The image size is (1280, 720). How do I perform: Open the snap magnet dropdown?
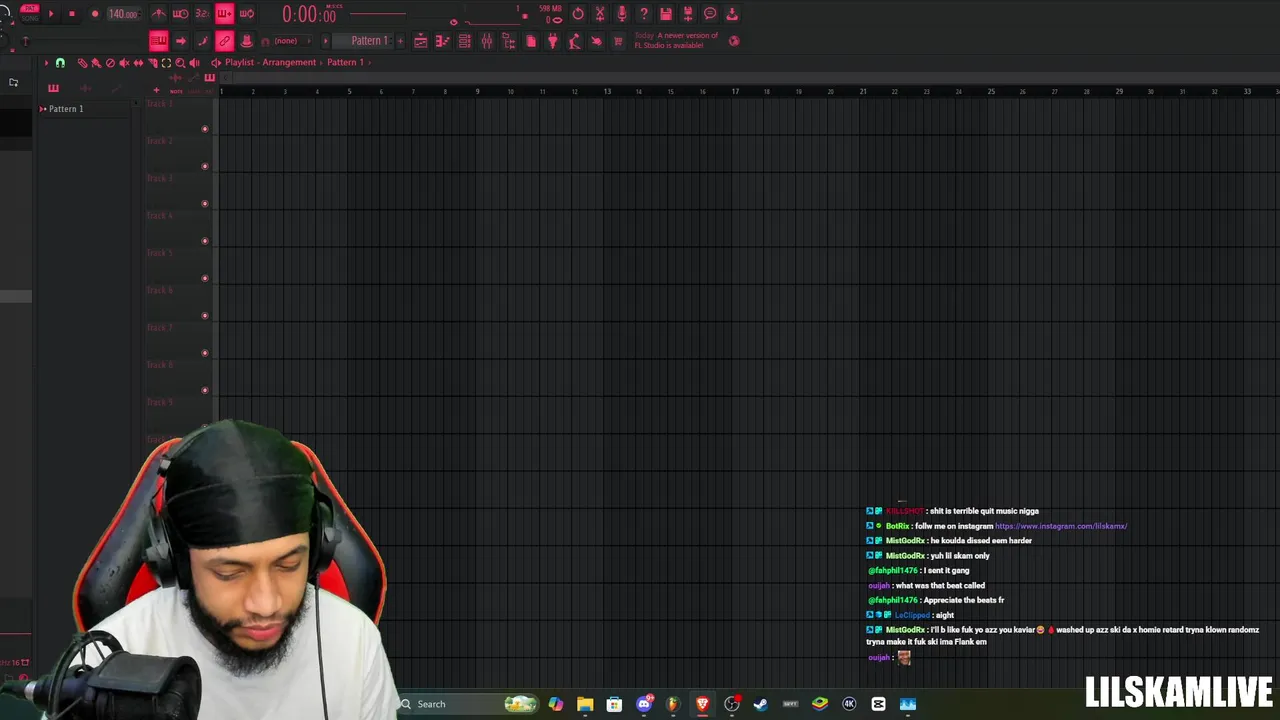[60, 62]
